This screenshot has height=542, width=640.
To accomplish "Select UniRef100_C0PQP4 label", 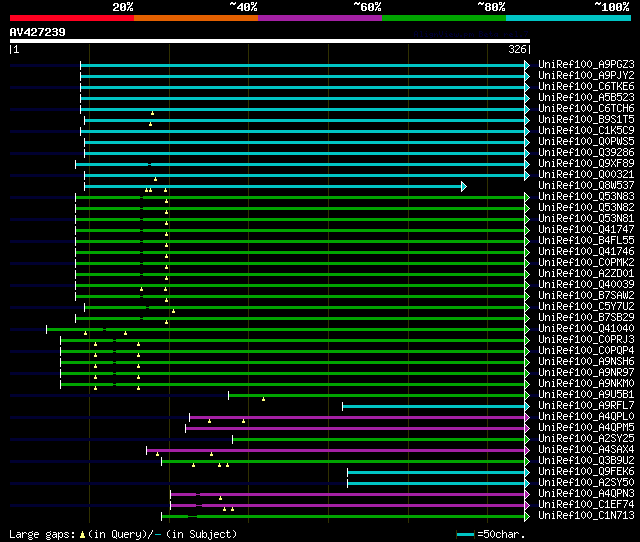I will pyautogui.click(x=586, y=351).
